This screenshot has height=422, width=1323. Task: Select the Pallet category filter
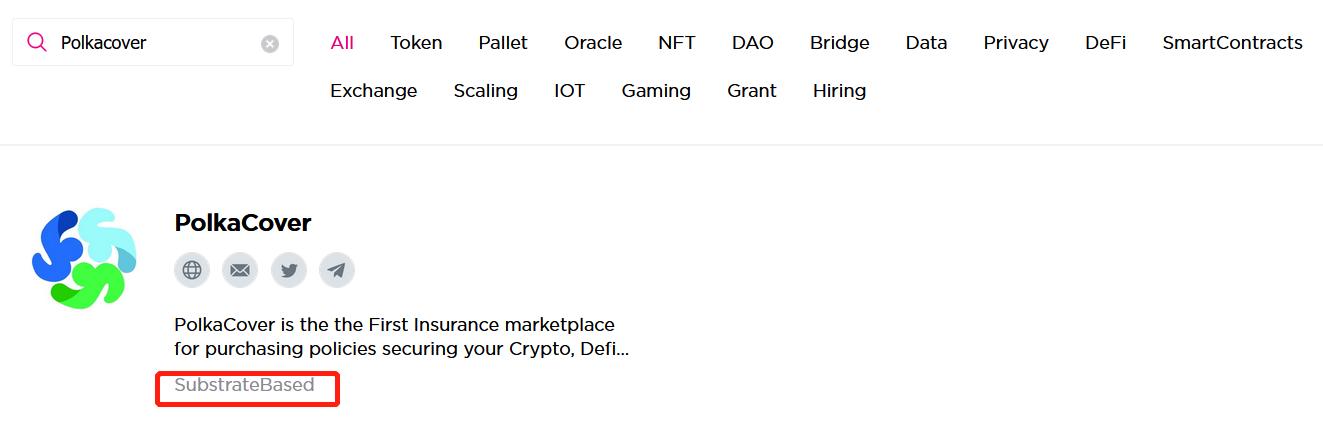click(503, 43)
